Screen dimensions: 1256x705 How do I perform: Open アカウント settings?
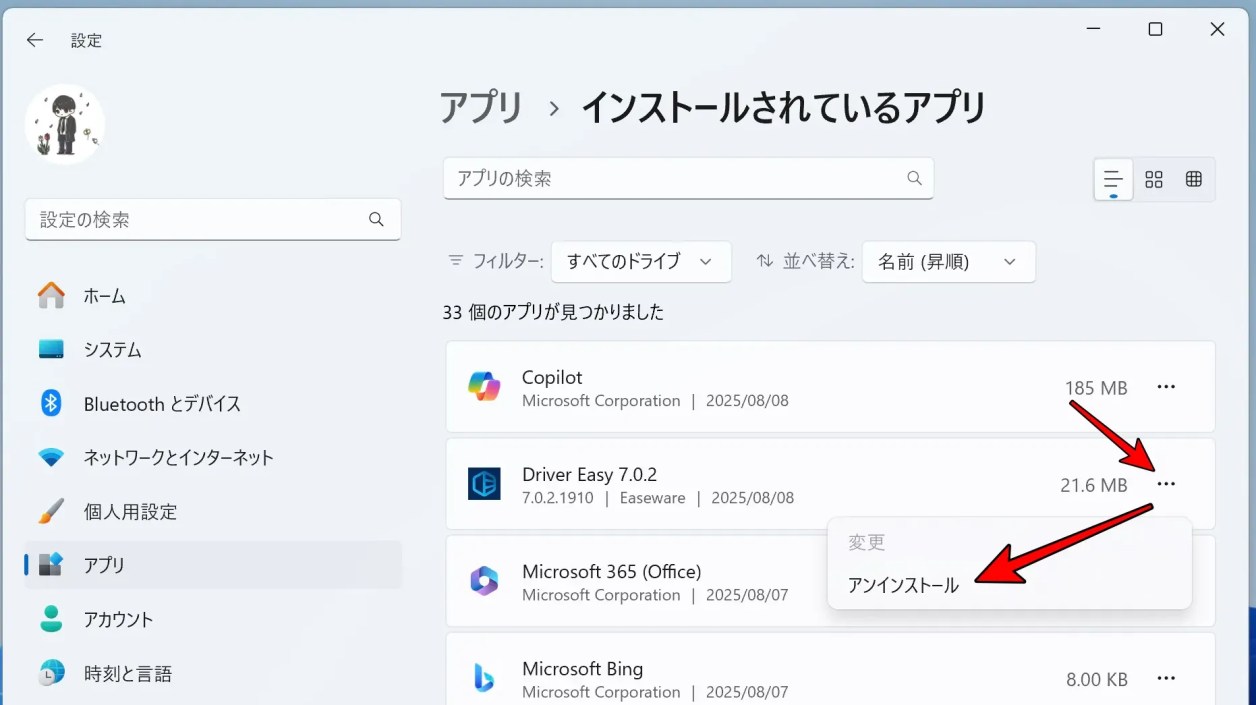tap(213, 619)
